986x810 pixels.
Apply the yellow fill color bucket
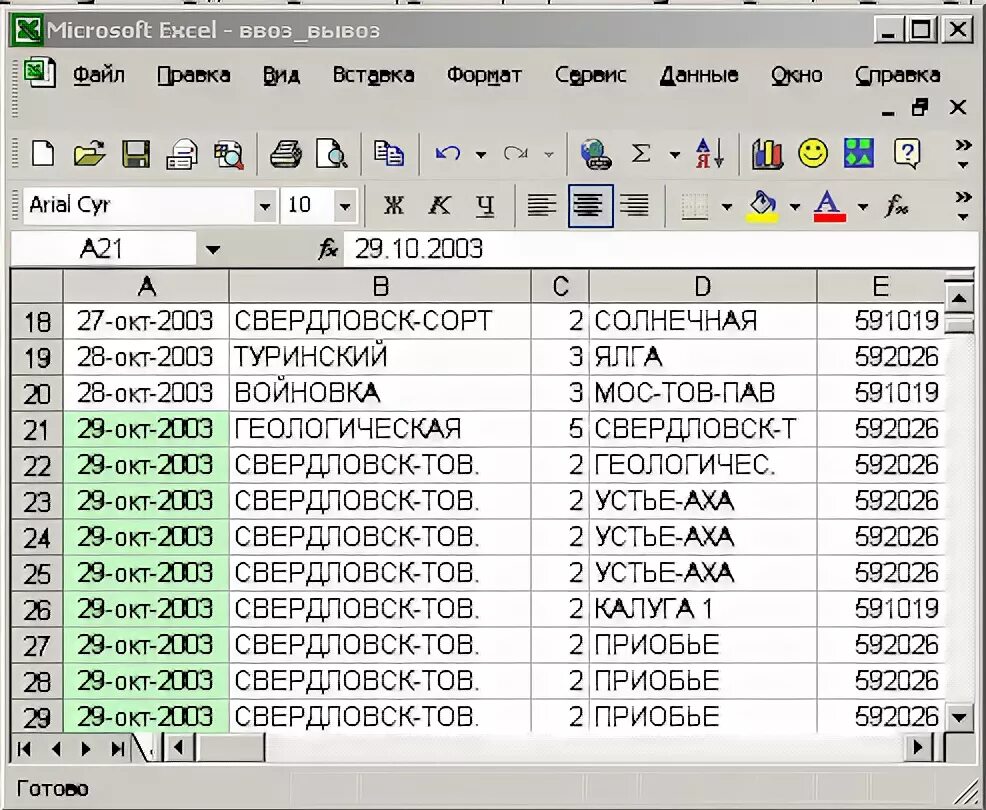pos(762,206)
